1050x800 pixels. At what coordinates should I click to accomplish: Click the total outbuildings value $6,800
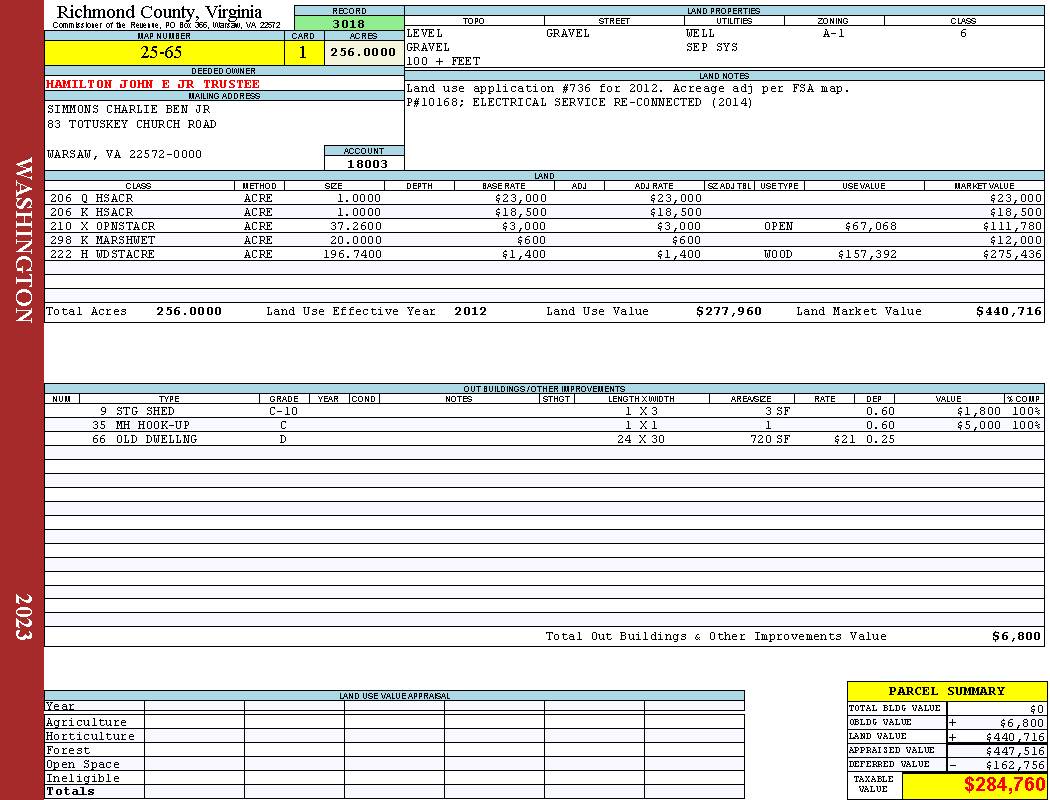pyautogui.click(x=1016, y=637)
